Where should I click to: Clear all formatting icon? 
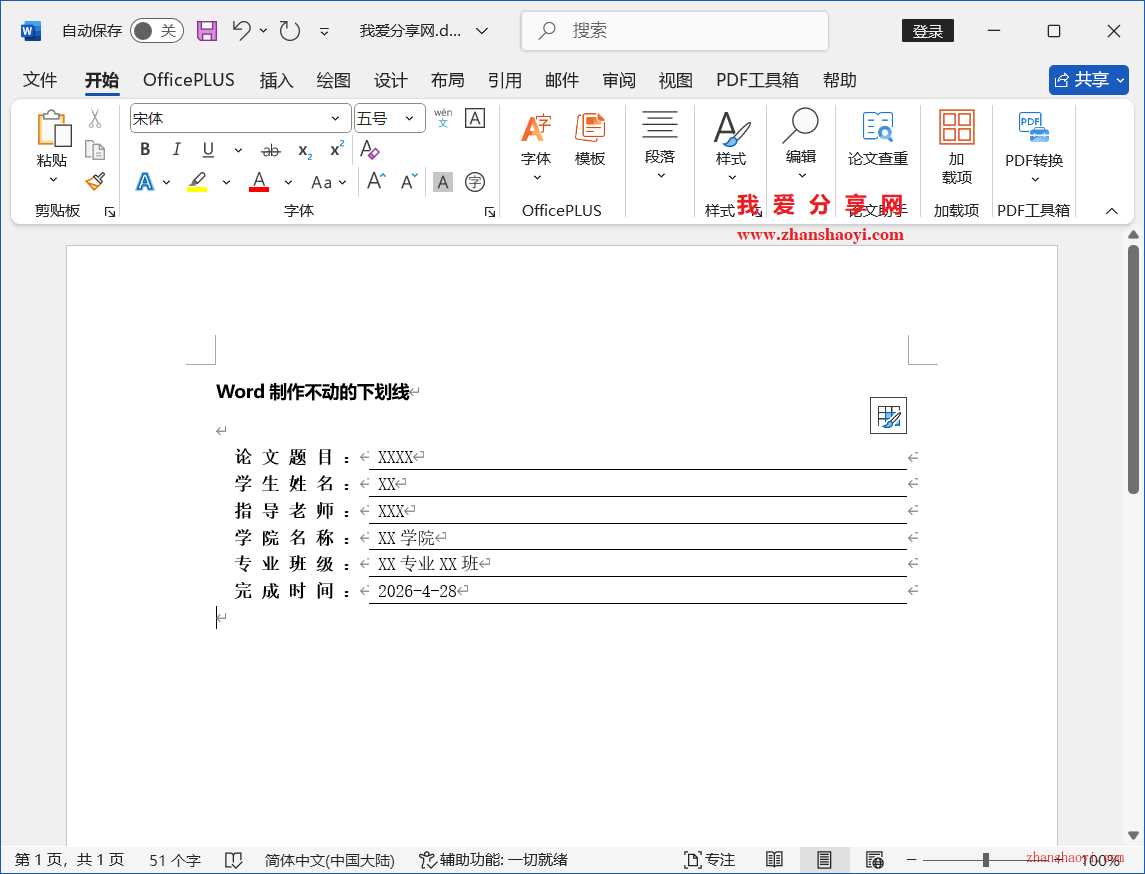pyautogui.click(x=369, y=150)
